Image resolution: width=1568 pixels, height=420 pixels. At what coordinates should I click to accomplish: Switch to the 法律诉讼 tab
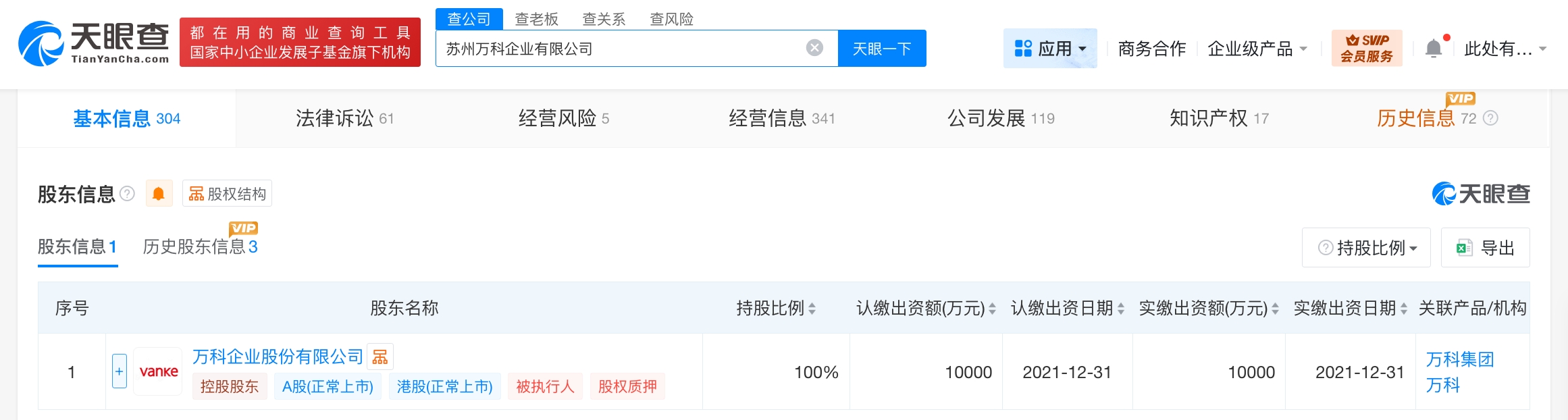point(344,119)
